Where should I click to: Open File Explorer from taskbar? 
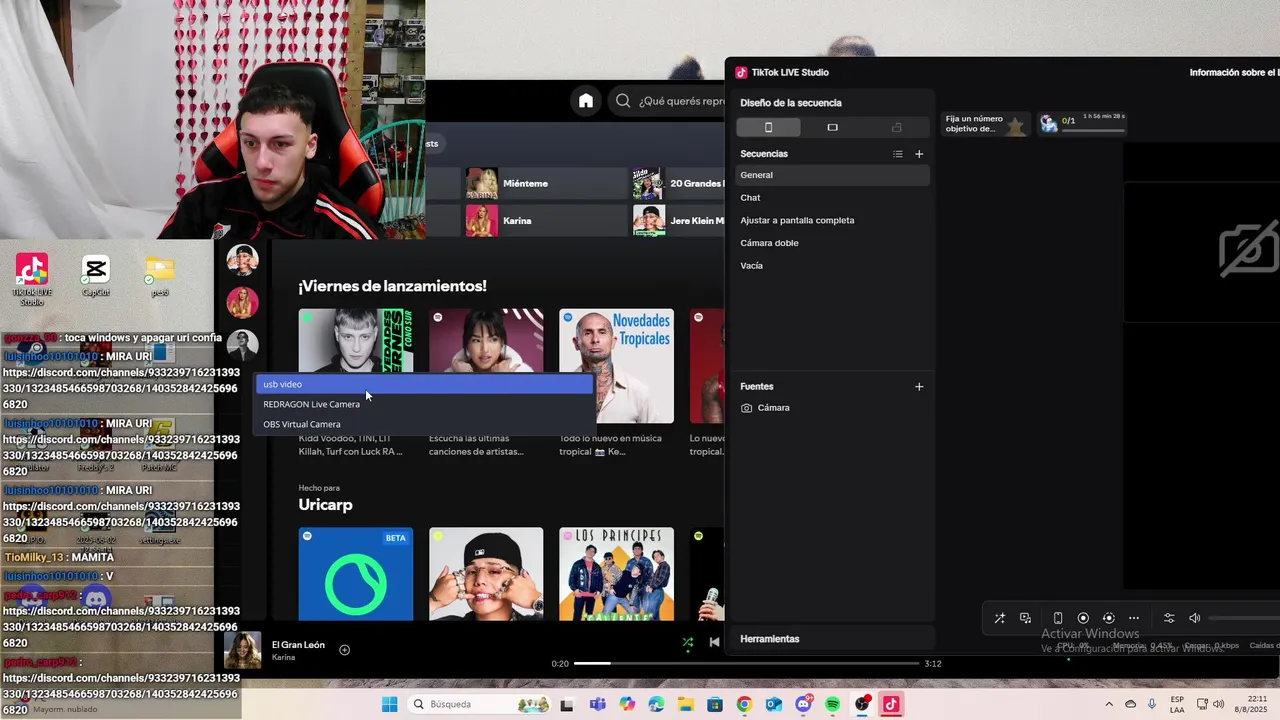[686, 704]
